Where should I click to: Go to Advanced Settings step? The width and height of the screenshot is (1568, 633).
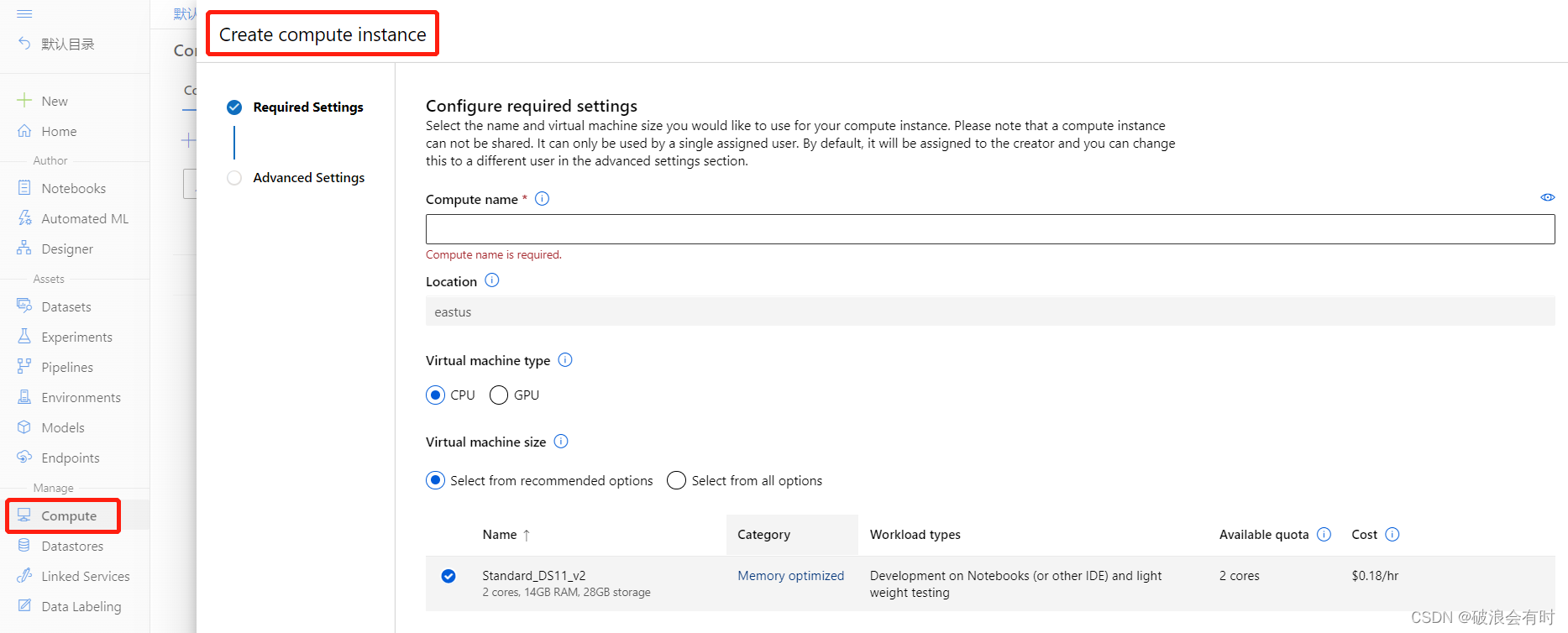[x=308, y=178]
